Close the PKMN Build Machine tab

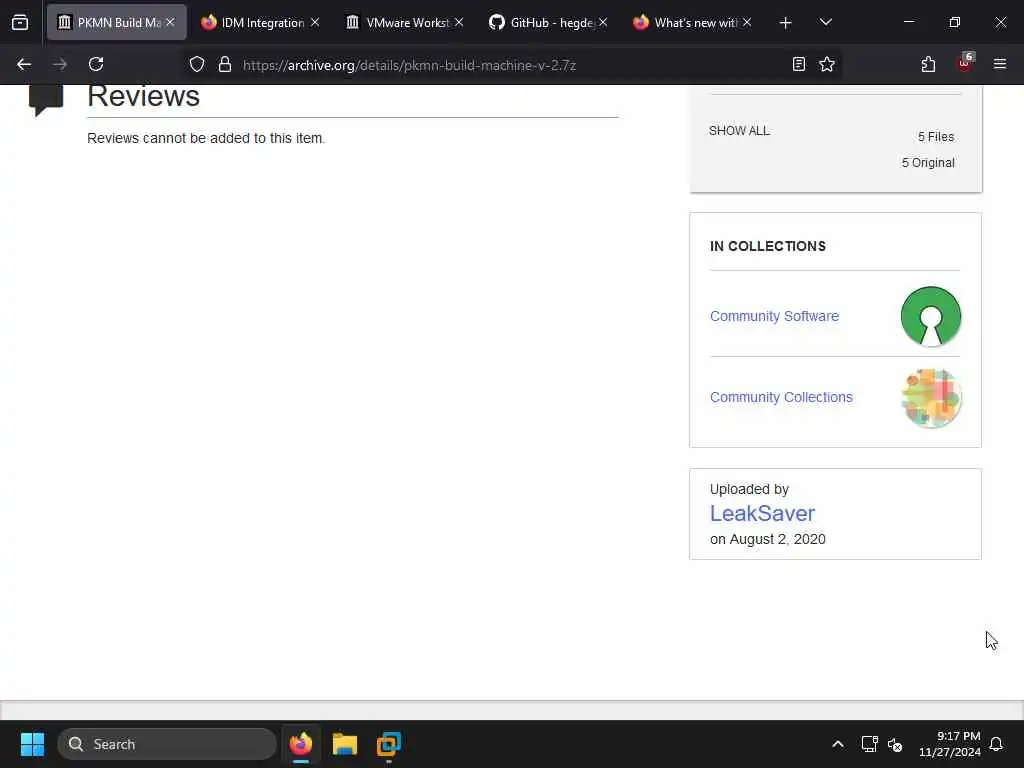pos(170,23)
